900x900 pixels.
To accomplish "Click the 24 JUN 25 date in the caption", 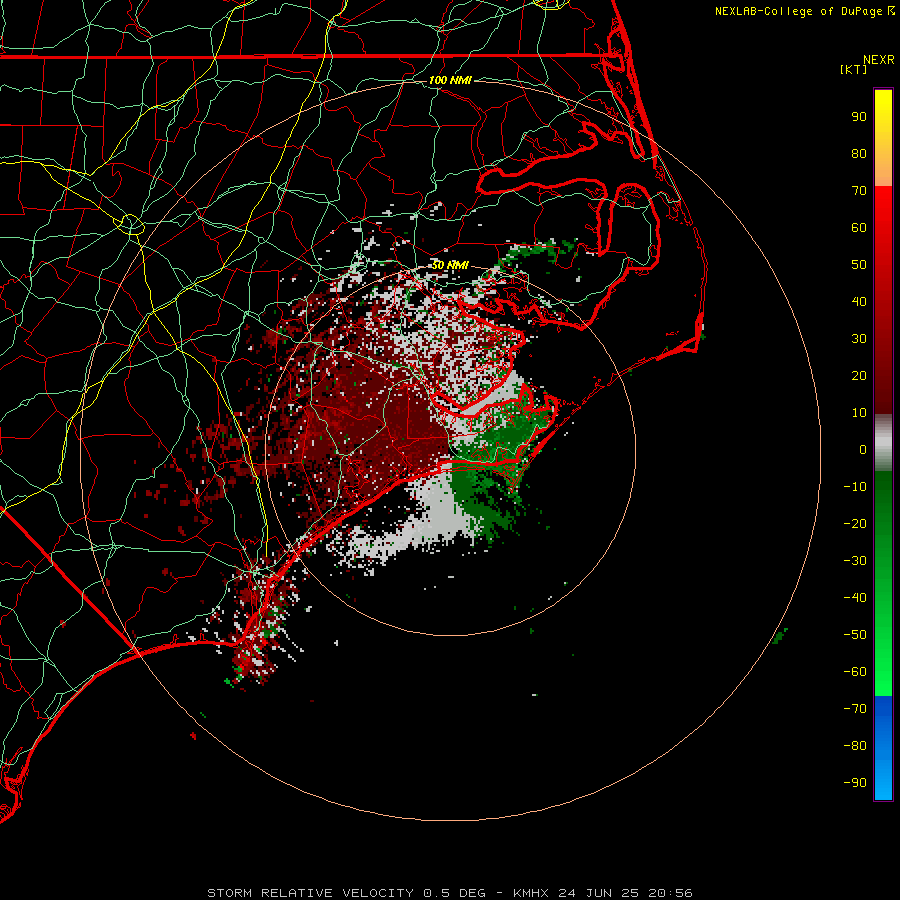I will point(598,893).
